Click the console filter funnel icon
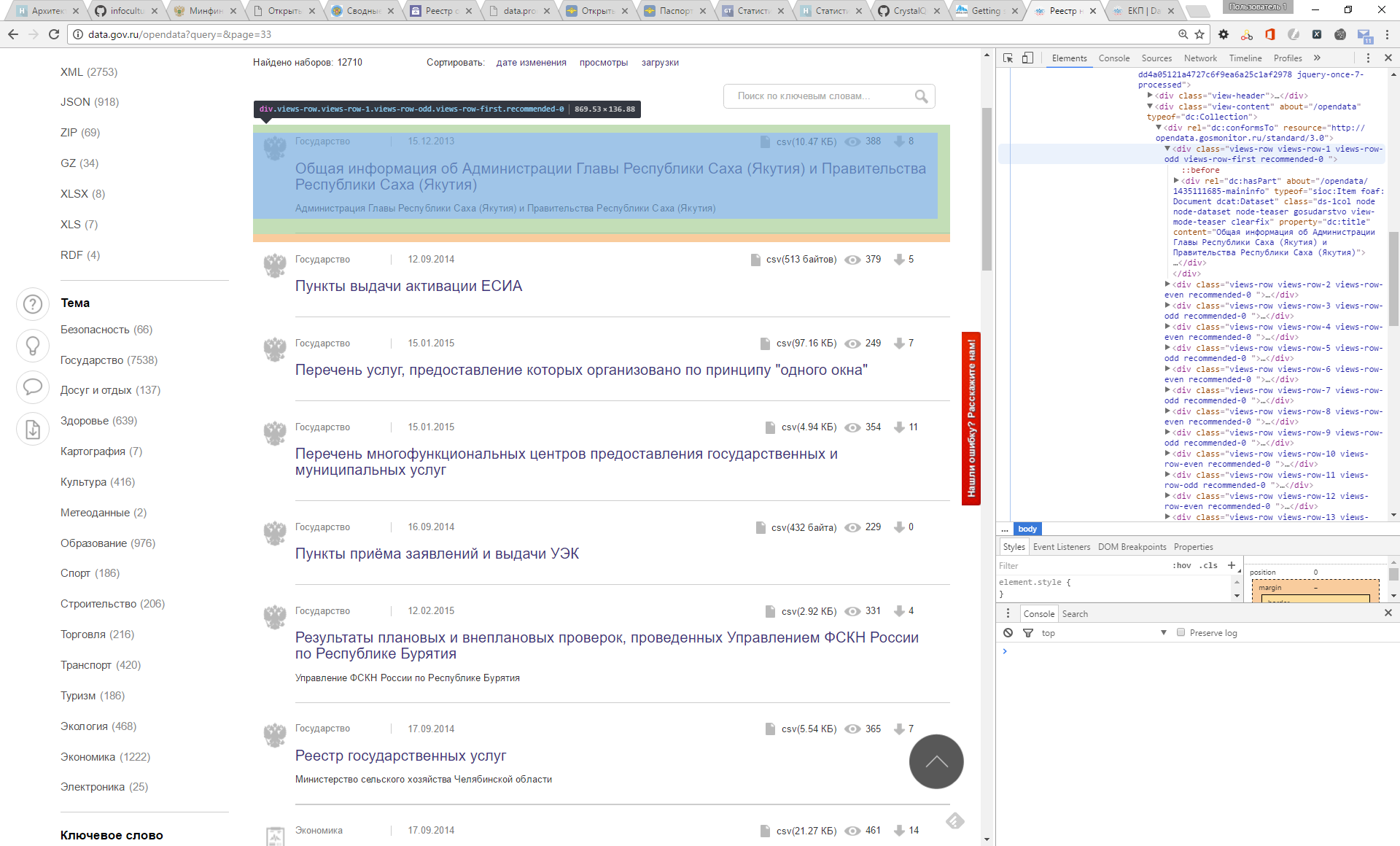 (x=1028, y=633)
